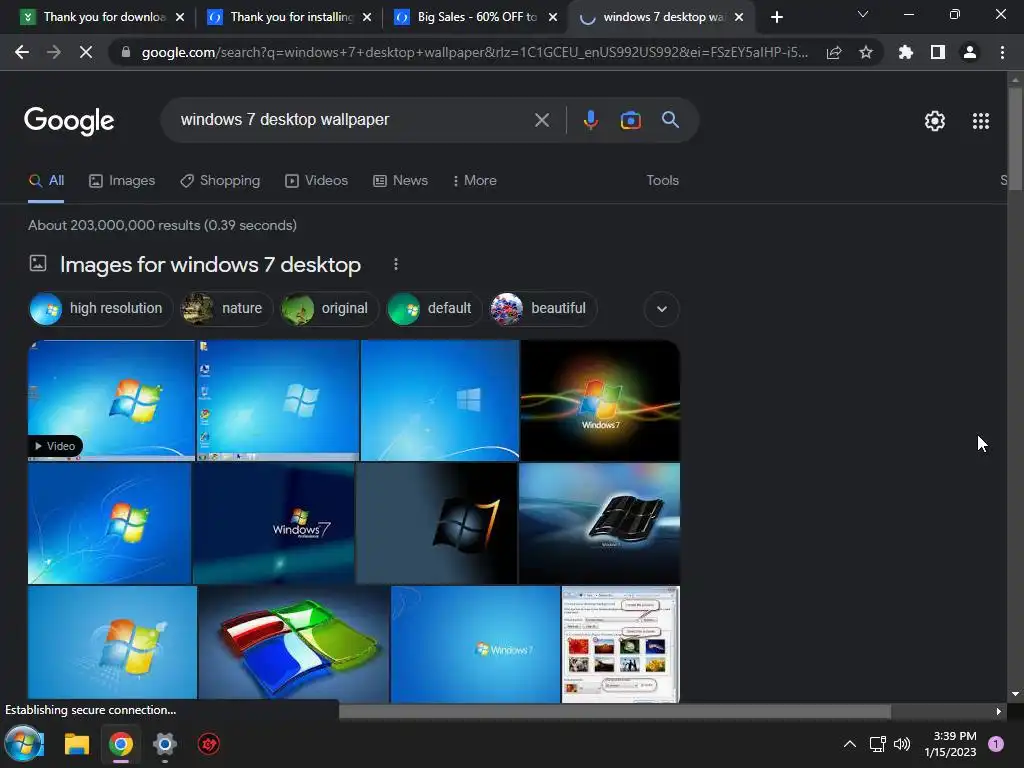
Task: Switch to the Images tab
Action: click(122, 181)
